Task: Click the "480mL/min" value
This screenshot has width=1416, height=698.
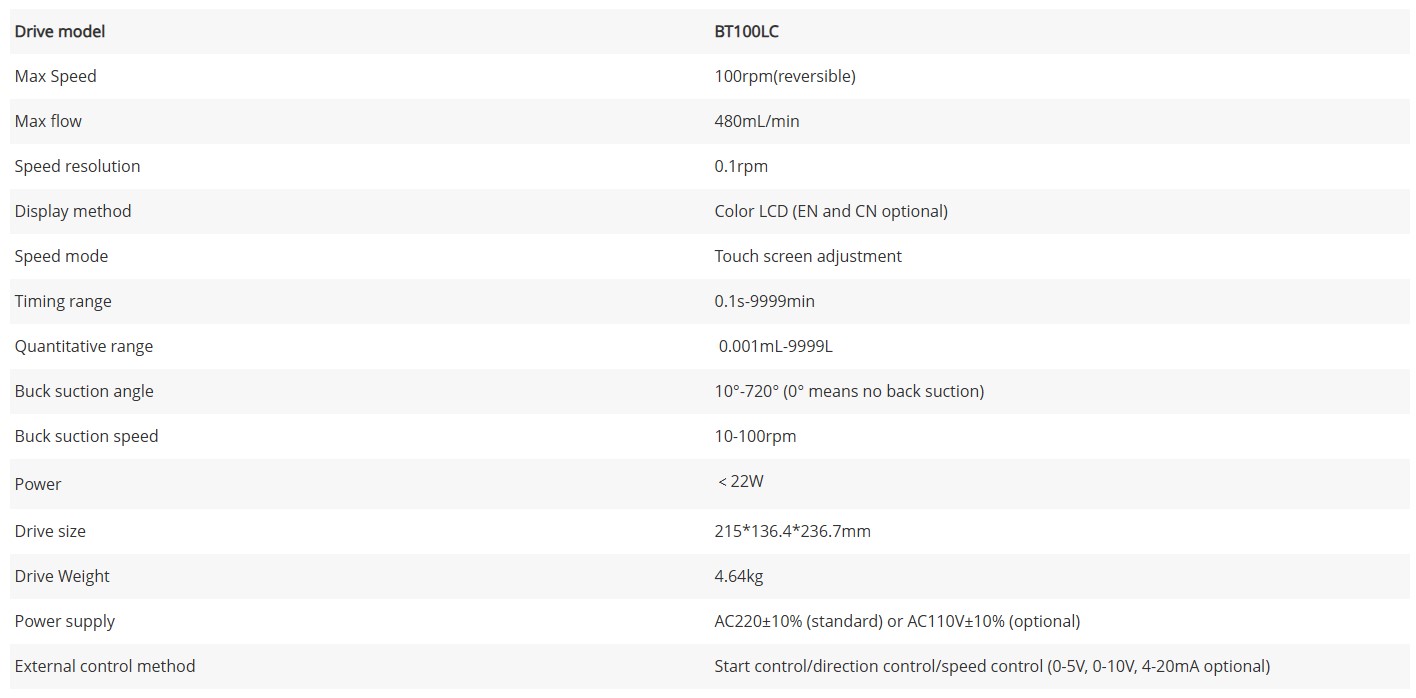Action: pyautogui.click(x=757, y=122)
